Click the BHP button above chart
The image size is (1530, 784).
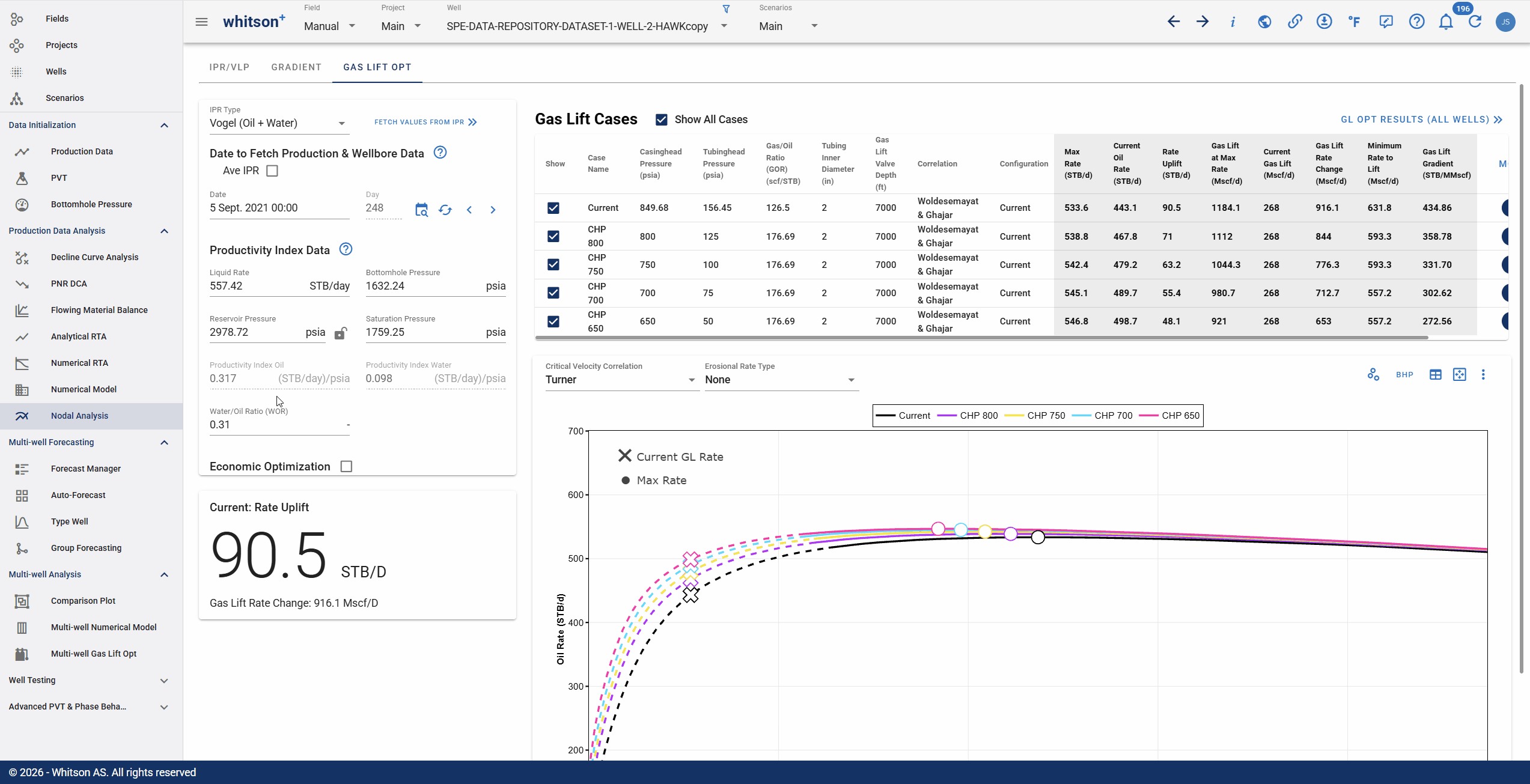coord(1404,375)
